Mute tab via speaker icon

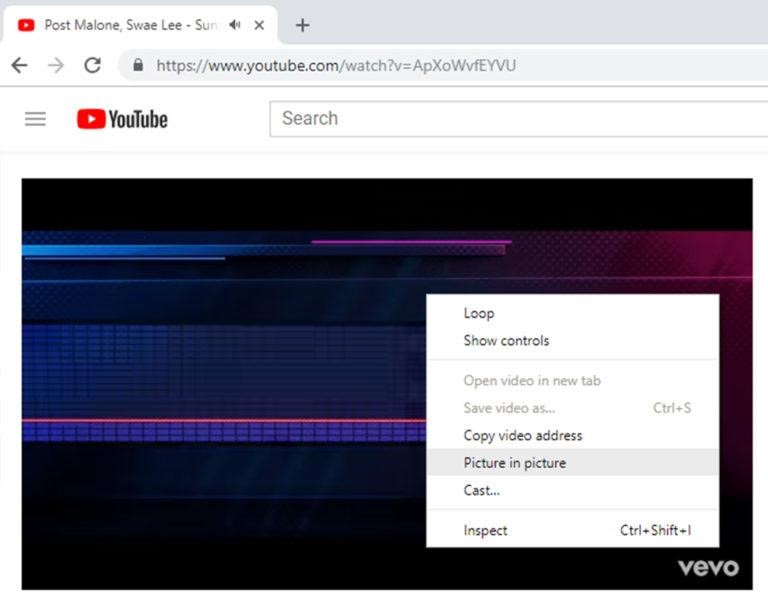[235, 25]
